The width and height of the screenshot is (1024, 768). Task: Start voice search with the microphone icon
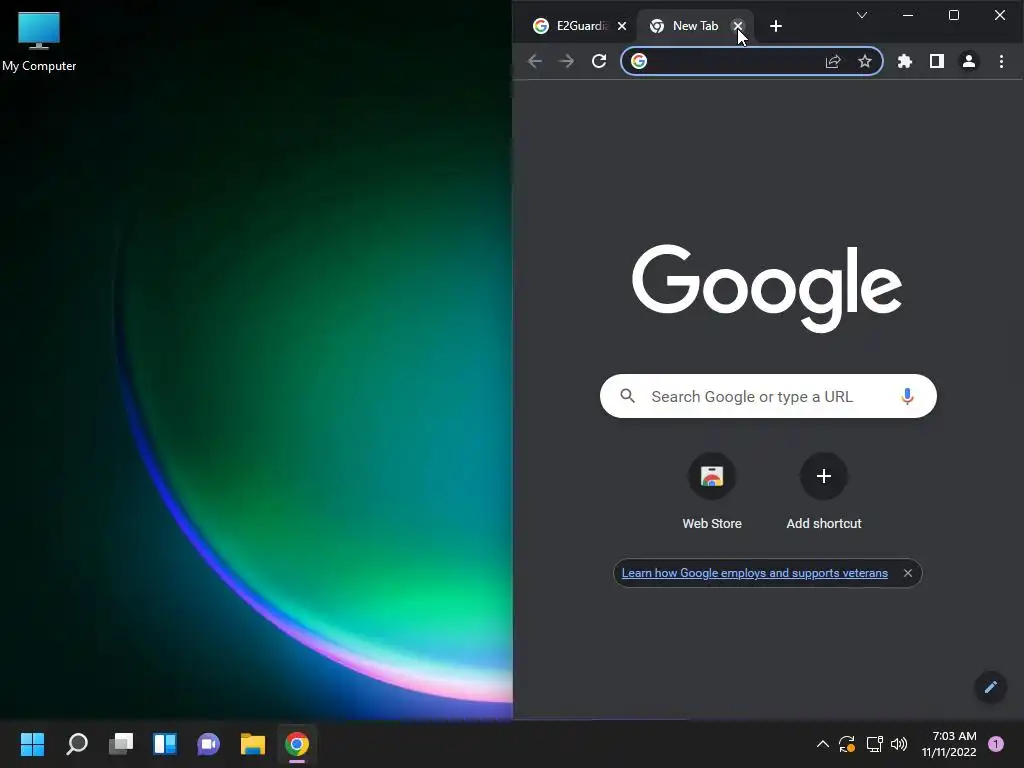coord(907,396)
